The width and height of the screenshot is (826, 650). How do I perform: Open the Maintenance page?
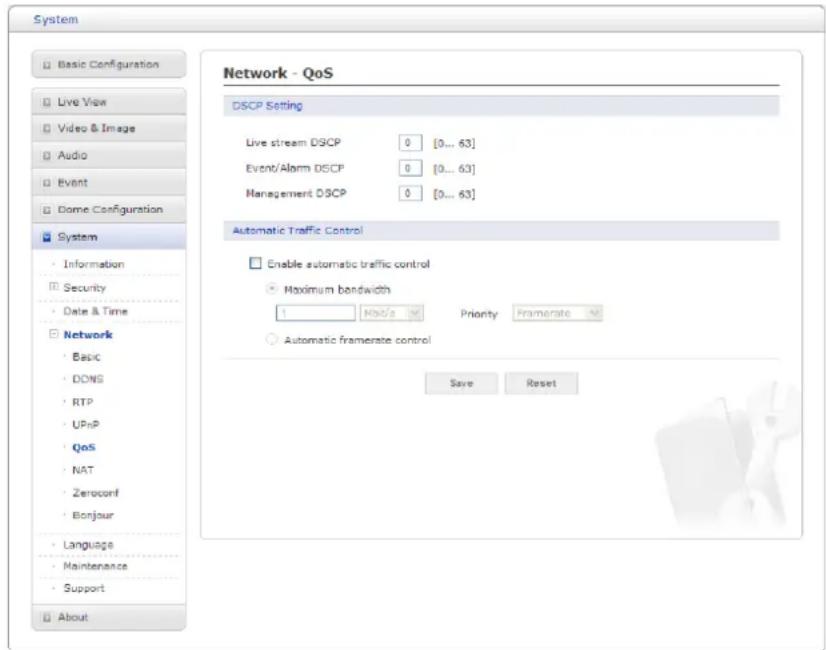tap(95, 566)
